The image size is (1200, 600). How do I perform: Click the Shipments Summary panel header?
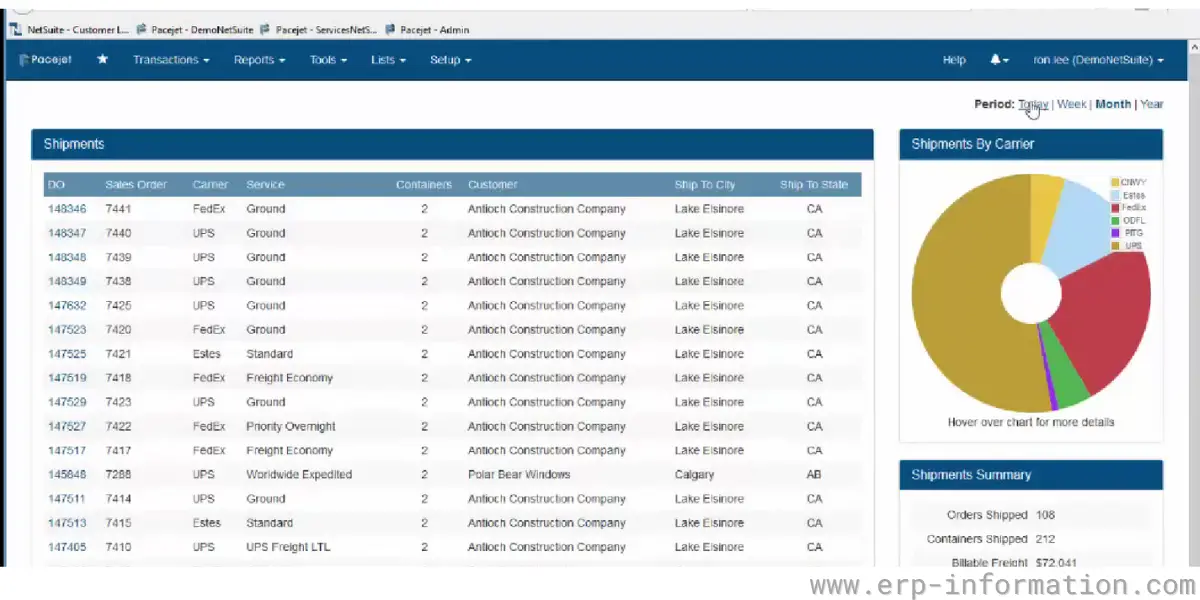(x=1031, y=475)
